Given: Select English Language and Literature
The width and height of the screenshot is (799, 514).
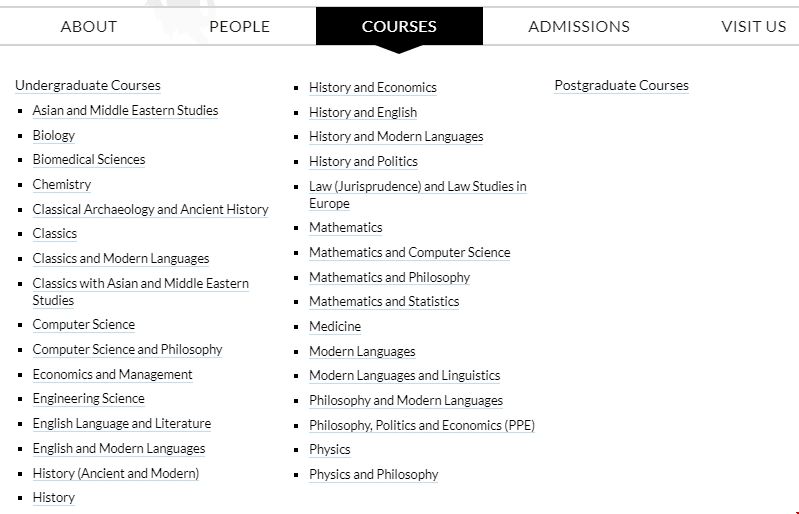Looking at the screenshot, I should (122, 424).
